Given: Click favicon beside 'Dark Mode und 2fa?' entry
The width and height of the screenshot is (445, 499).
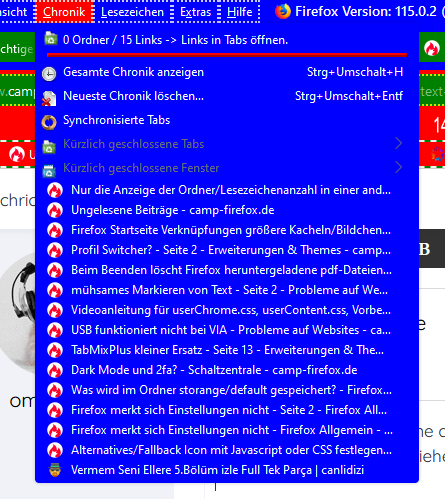Looking at the screenshot, I should pos(55,370).
